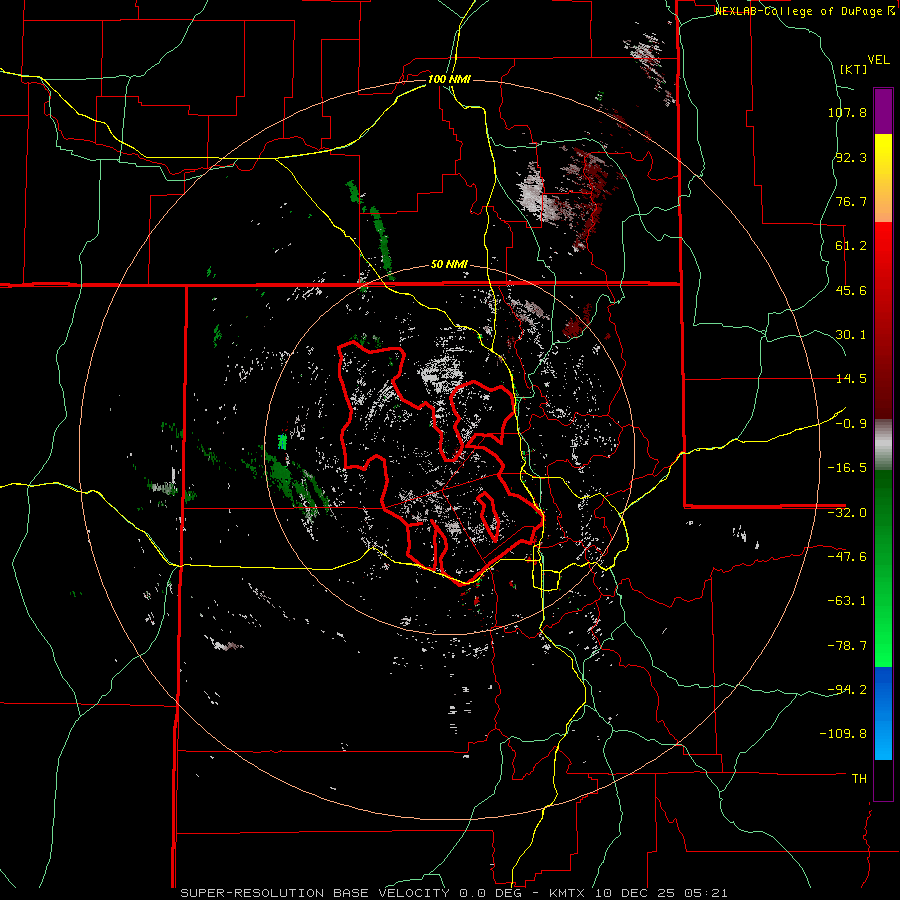
Task: Click the -78.7 value on velocity scale
Action: pos(847,646)
